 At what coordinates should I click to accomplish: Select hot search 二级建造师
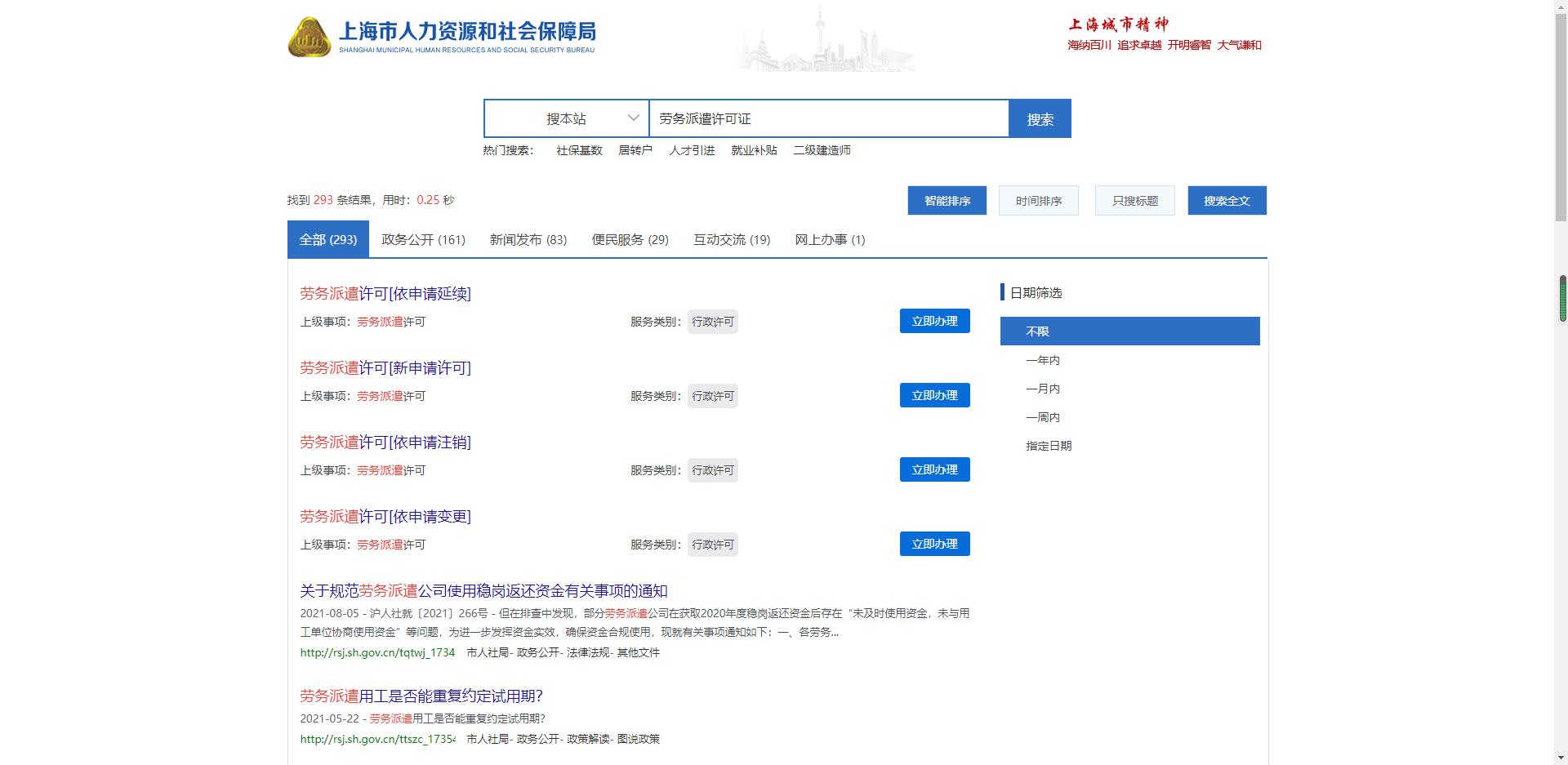point(822,150)
